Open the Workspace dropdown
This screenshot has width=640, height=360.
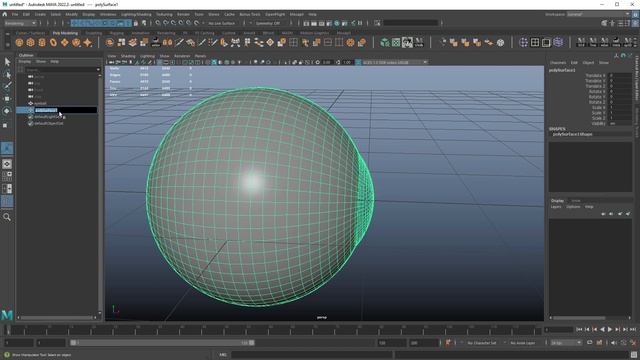(598, 14)
